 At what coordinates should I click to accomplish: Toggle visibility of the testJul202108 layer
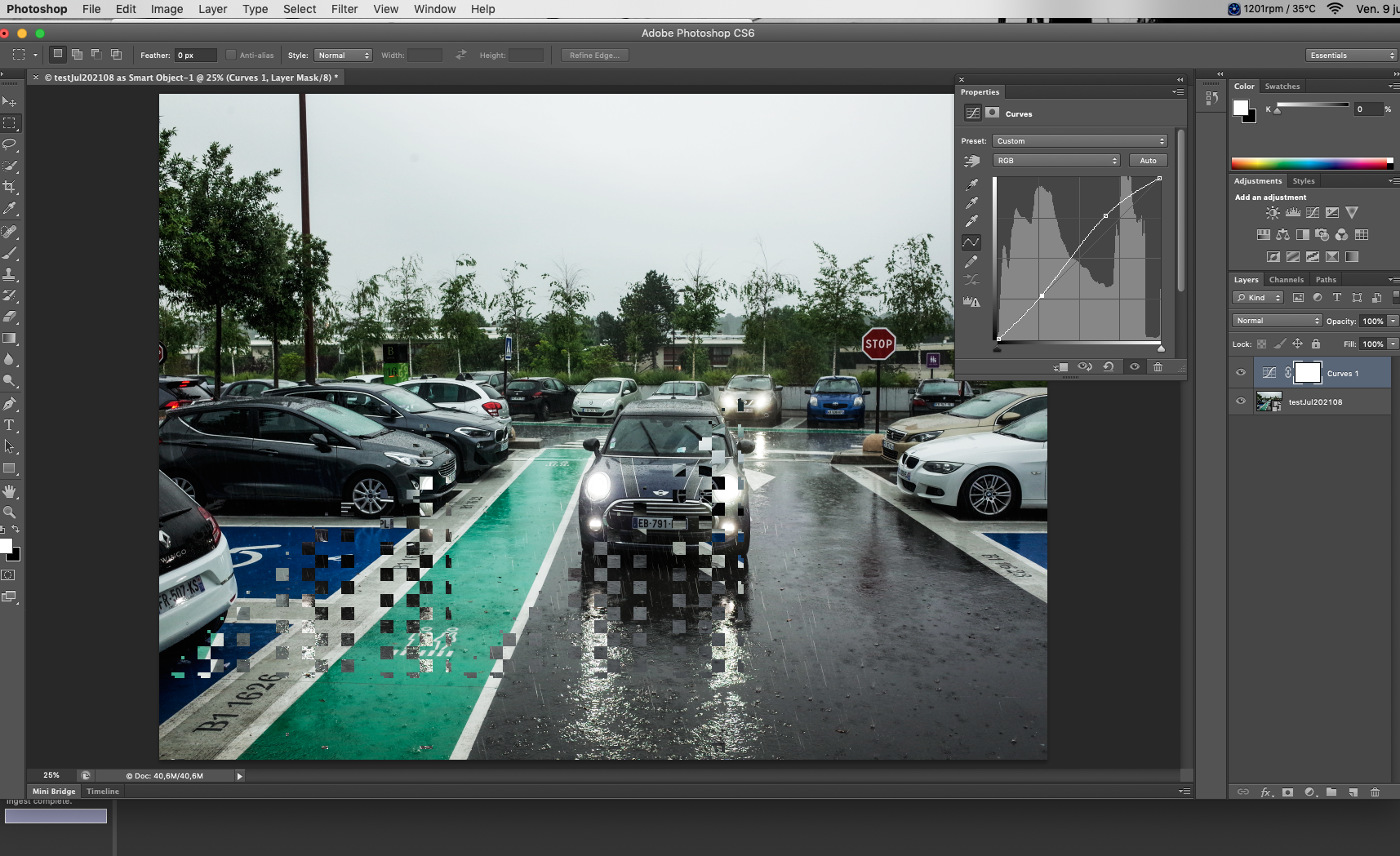pyautogui.click(x=1241, y=401)
